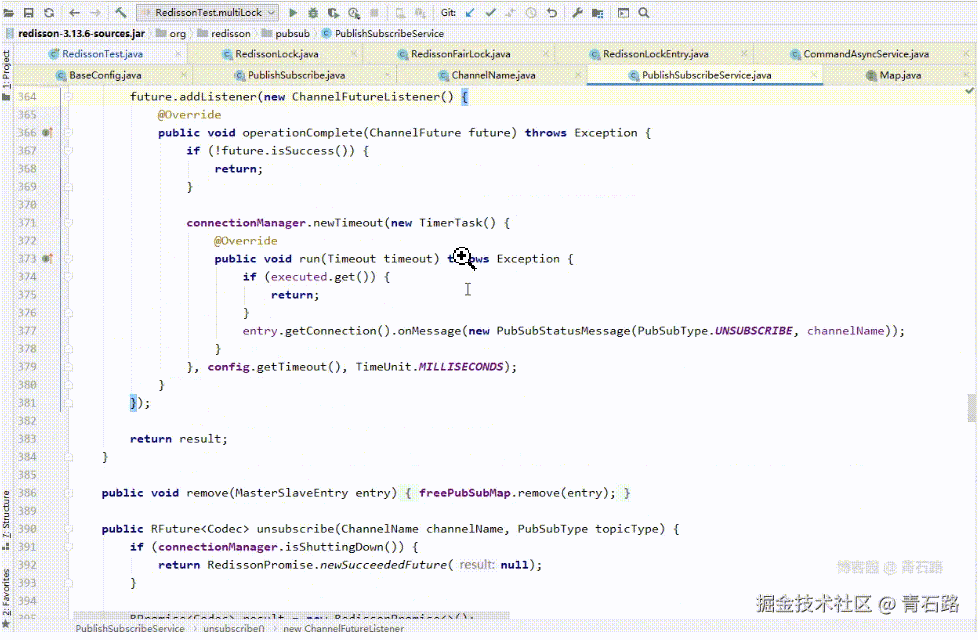Viewport: 978px width, 640px height.
Task: Click the override gutter icon on line 373
Action: pyautogui.click(x=47, y=258)
